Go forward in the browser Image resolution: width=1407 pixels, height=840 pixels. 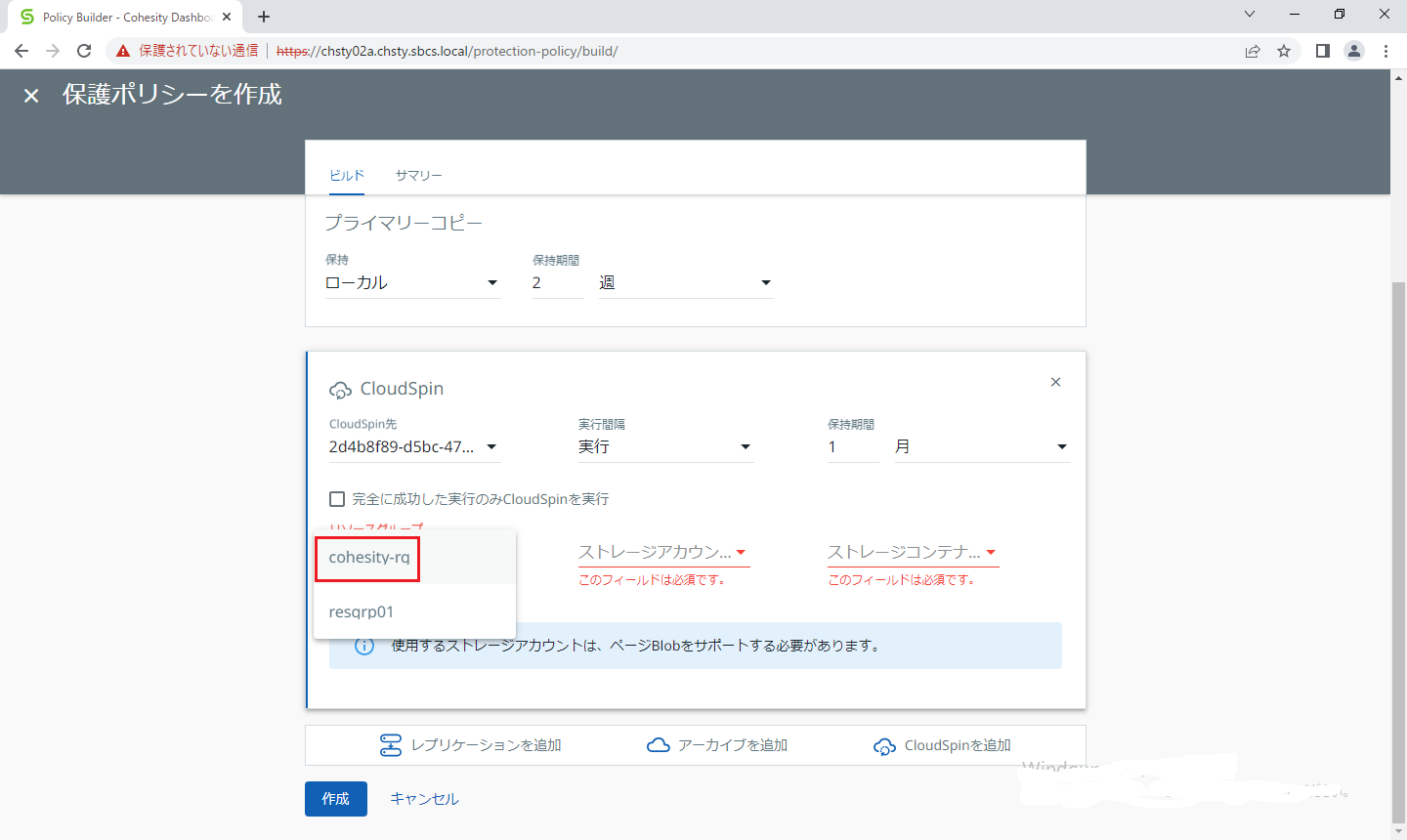[x=53, y=51]
